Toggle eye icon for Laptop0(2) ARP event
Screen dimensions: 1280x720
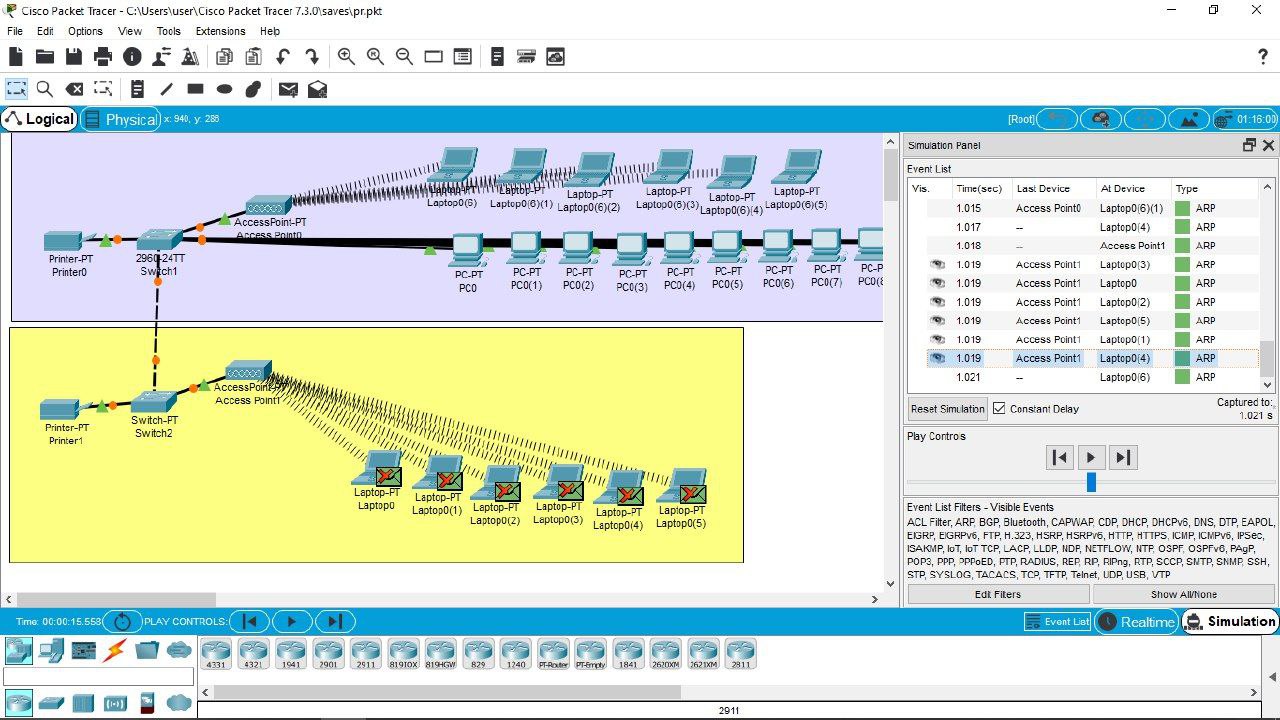938,302
